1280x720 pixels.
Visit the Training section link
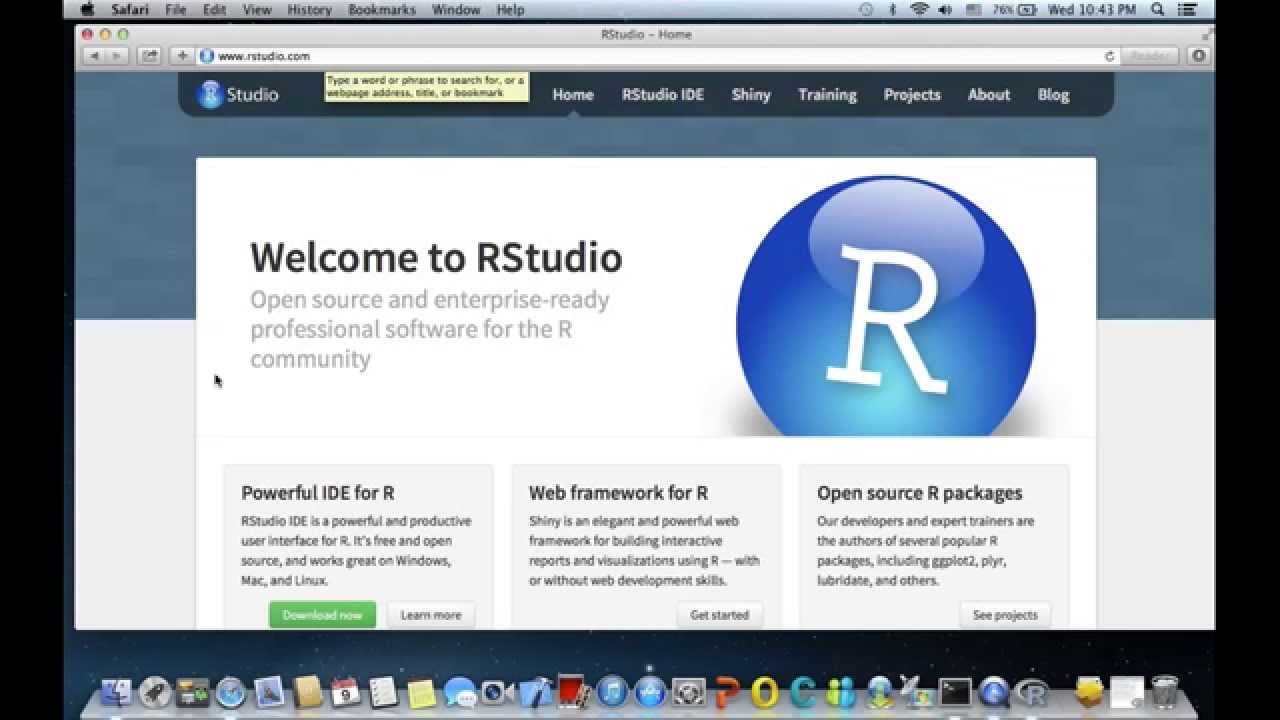[x=827, y=94]
